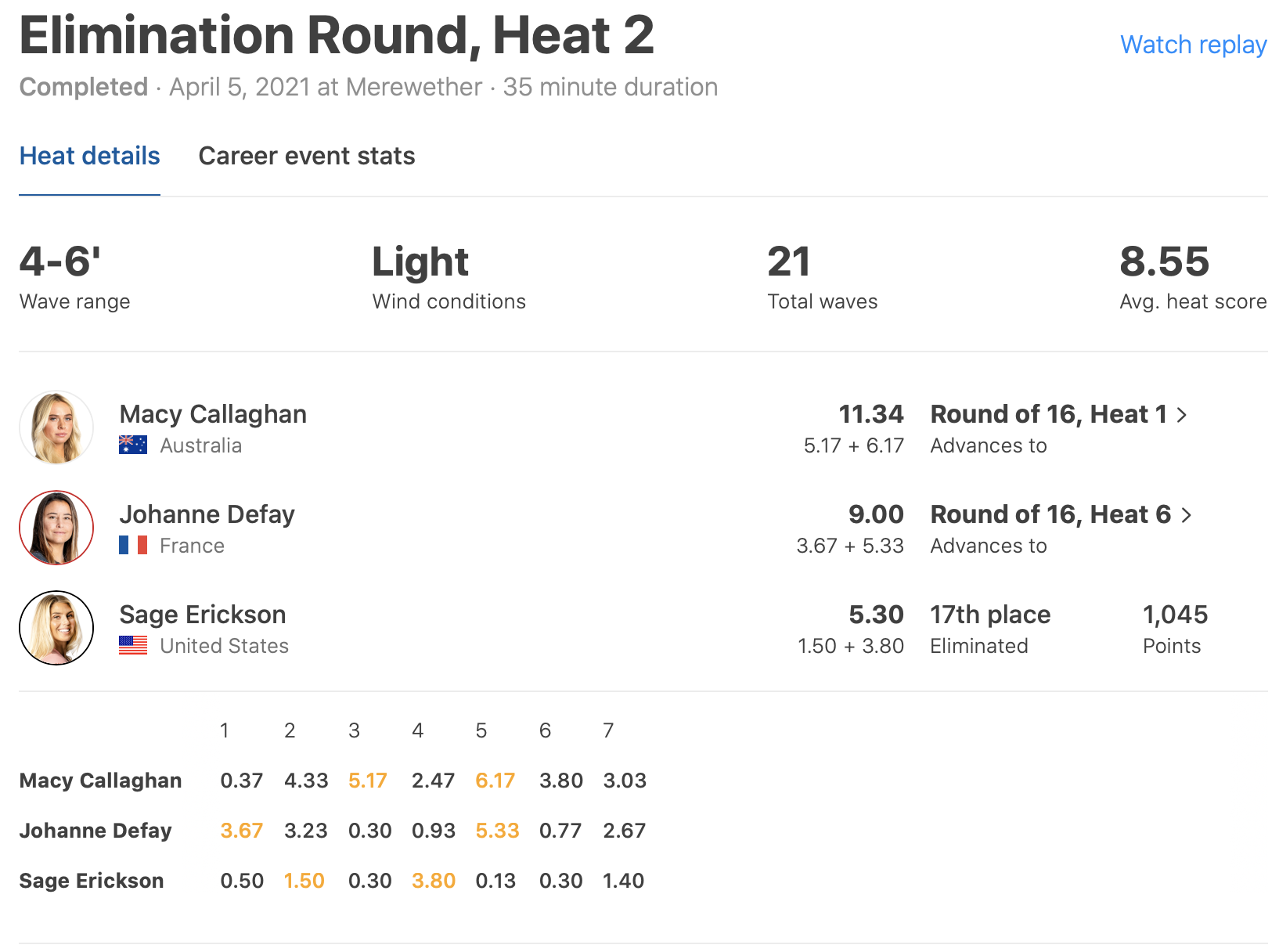1279x952 pixels.
Task: Click chevron next to Round of 16, Heat 1
Action: pyautogui.click(x=1182, y=415)
